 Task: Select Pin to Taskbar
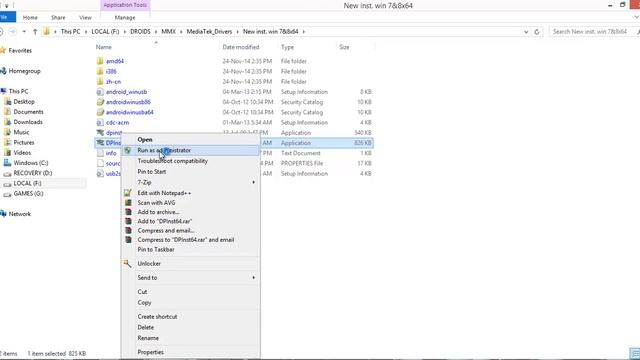pos(156,249)
